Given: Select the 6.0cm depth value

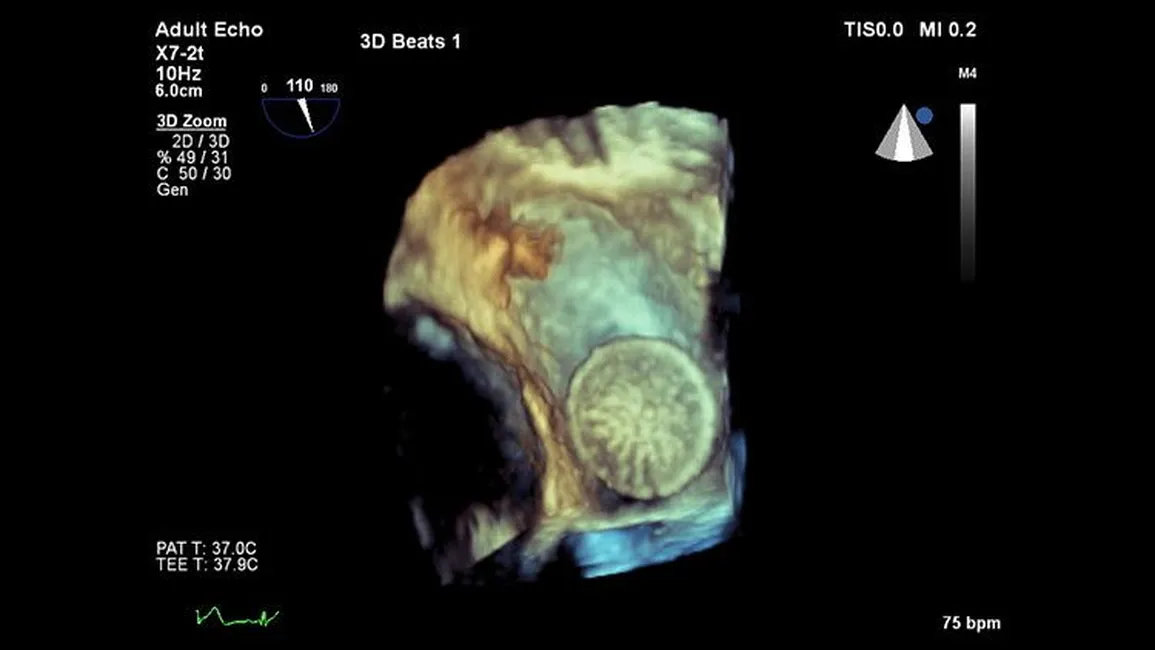Looking at the screenshot, I should pyautogui.click(x=180, y=90).
